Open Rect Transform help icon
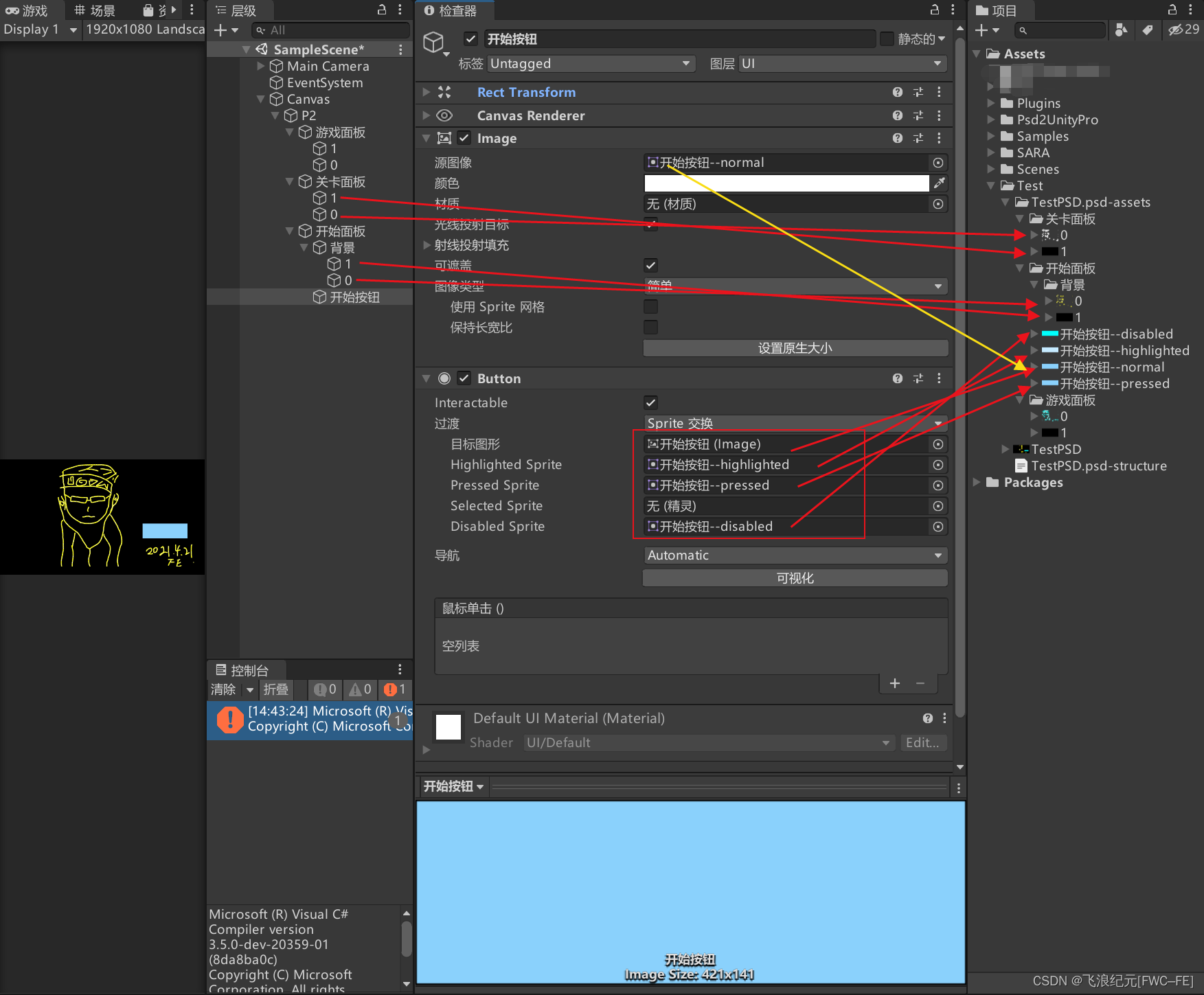This screenshot has width=1204, height=995. tap(897, 92)
